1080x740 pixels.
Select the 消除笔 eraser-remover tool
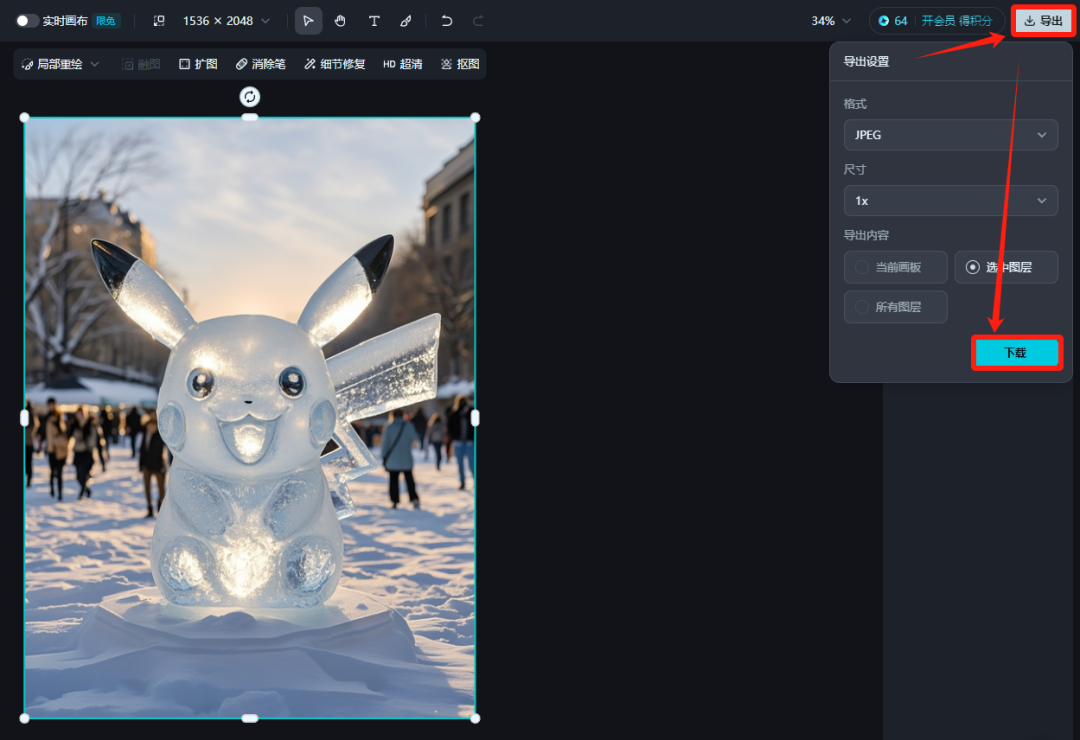(x=260, y=63)
